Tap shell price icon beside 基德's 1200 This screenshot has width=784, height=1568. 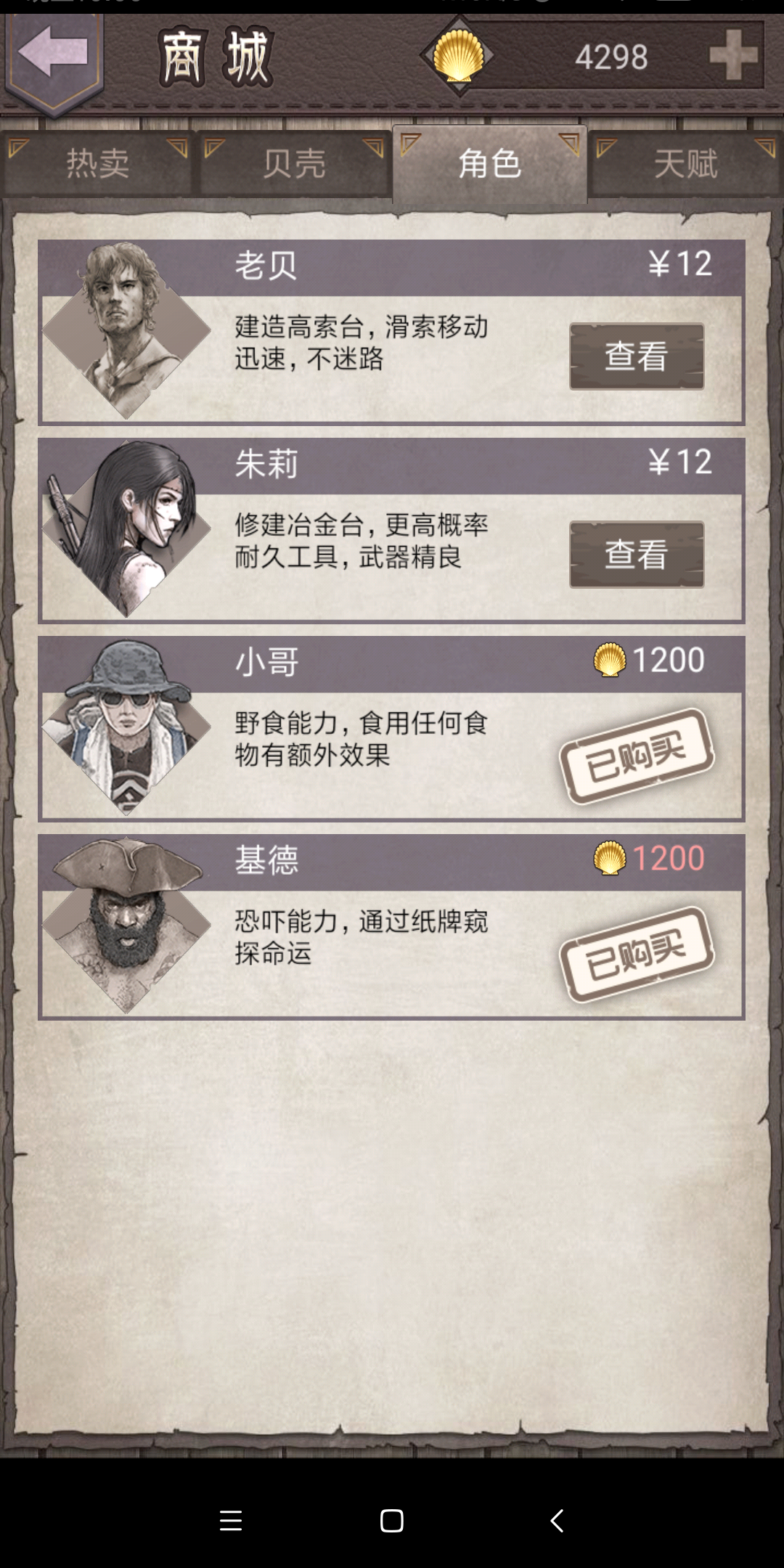point(609,858)
